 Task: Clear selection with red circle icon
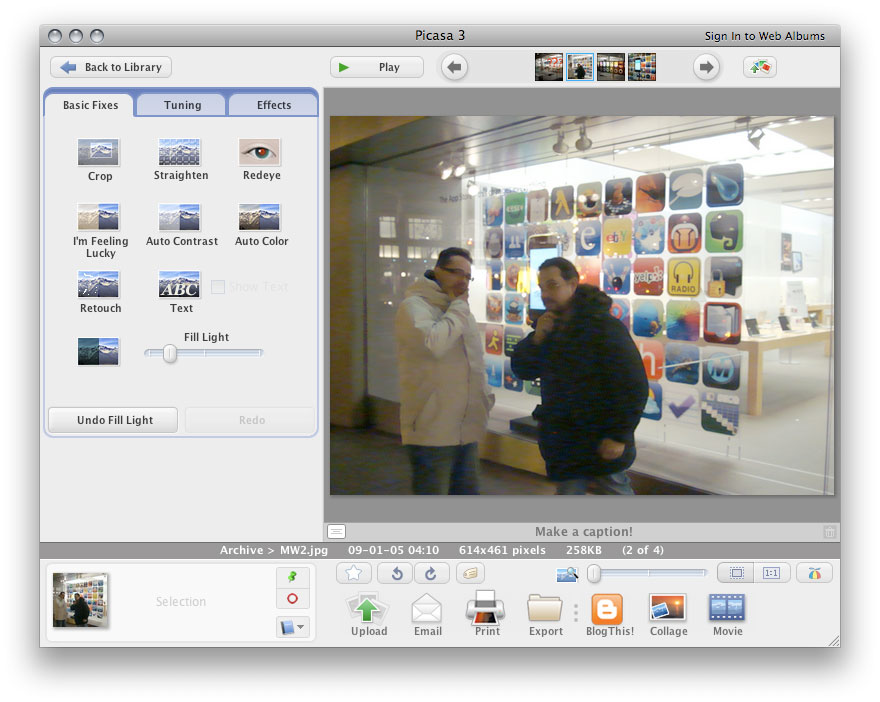coord(292,598)
